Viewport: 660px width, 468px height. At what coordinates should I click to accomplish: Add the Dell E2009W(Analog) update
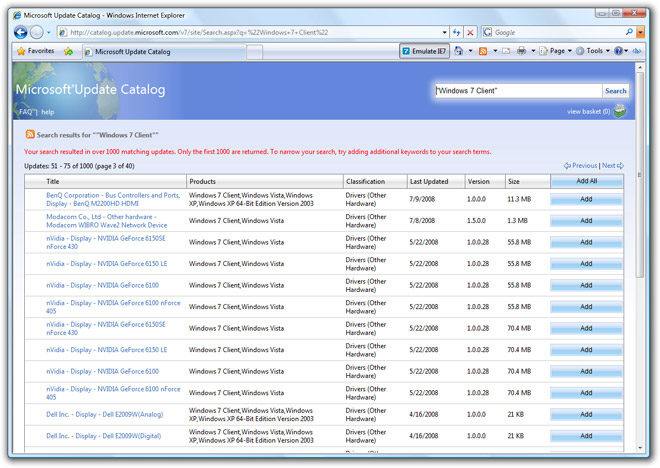coord(586,414)
